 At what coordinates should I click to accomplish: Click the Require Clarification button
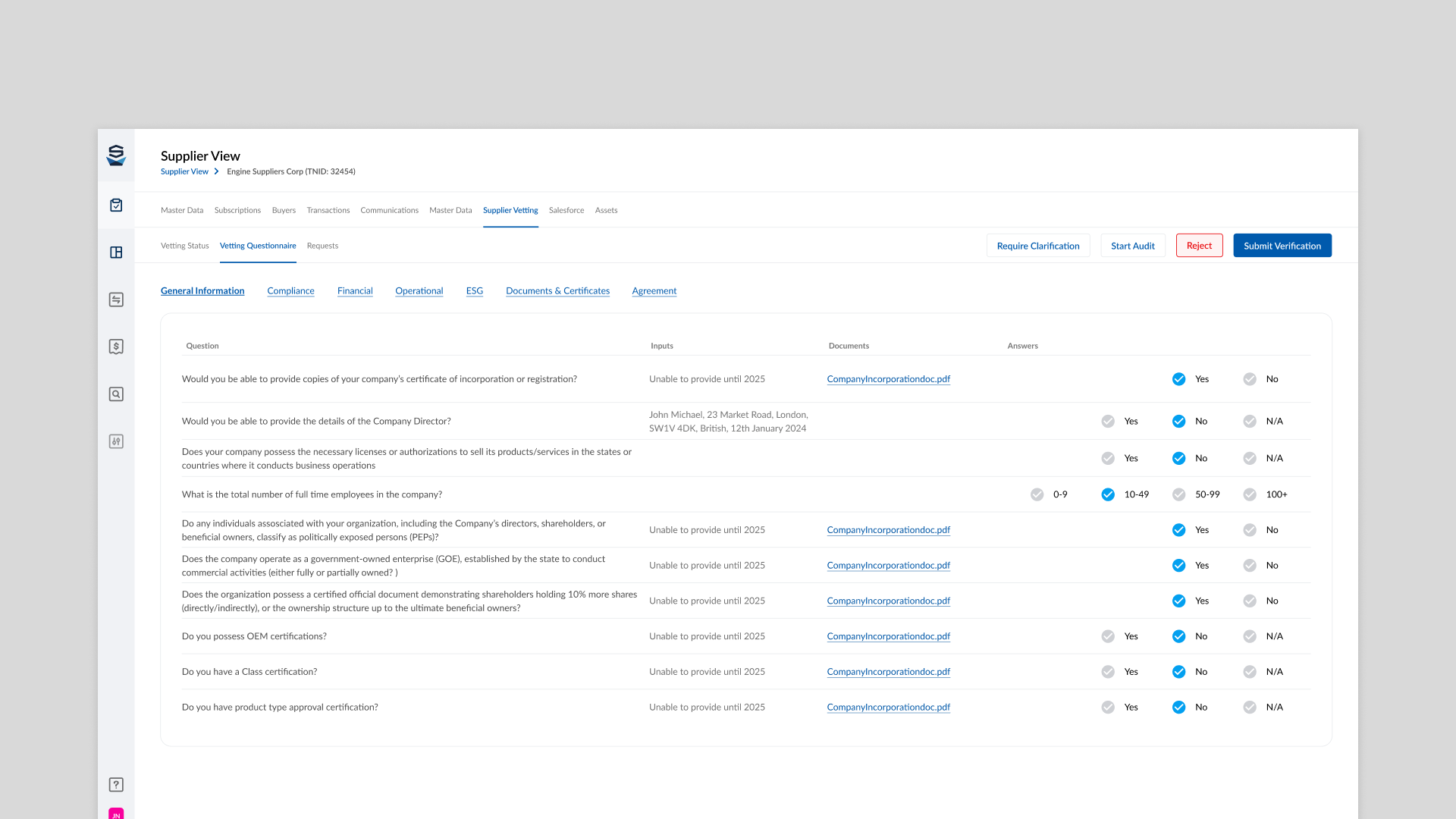tap(1037, 246)
